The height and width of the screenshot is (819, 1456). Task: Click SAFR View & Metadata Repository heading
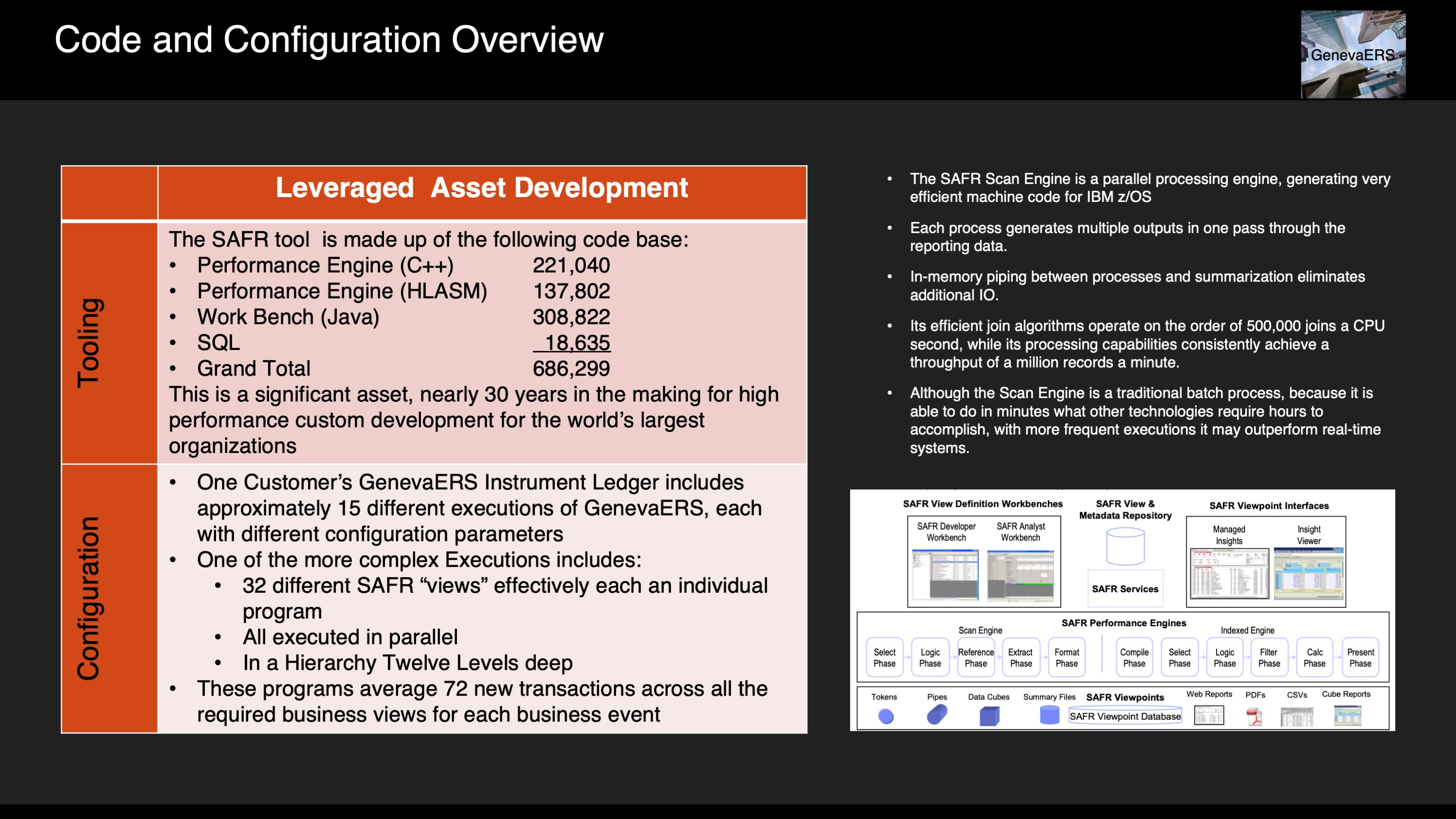[x=1125, y=509]
